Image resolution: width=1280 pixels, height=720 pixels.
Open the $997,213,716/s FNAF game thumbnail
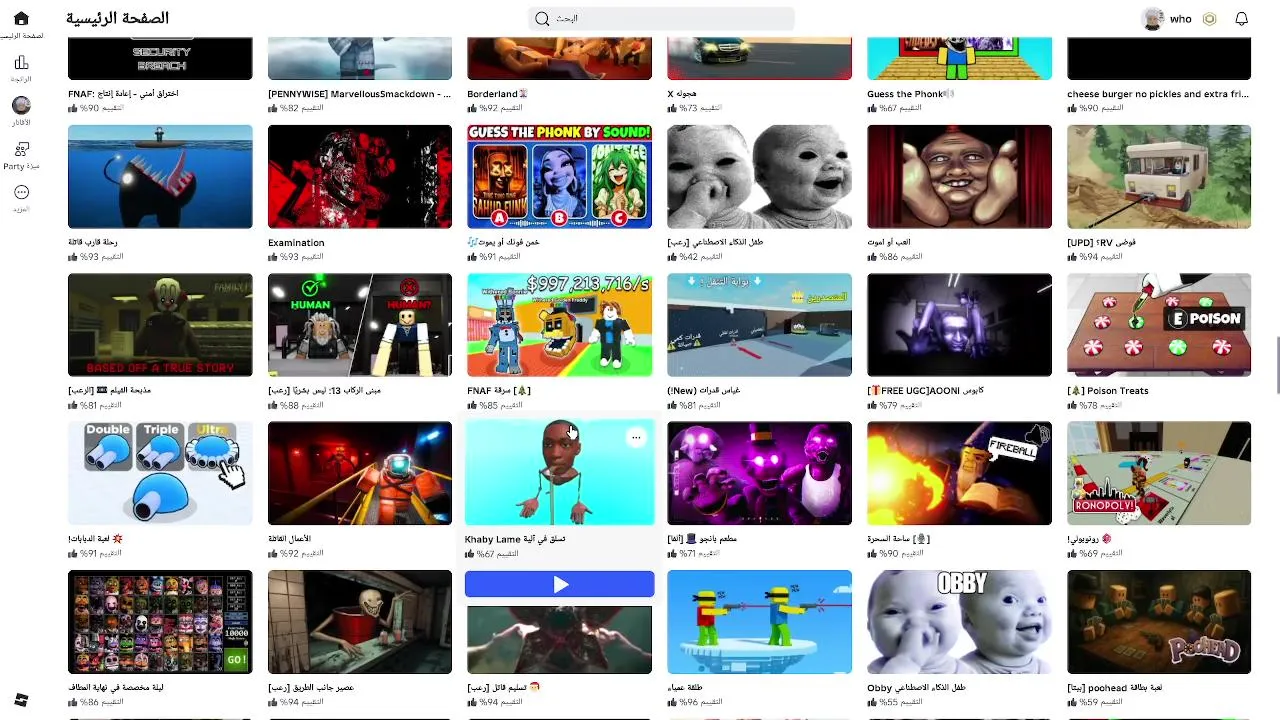point(560,324)
